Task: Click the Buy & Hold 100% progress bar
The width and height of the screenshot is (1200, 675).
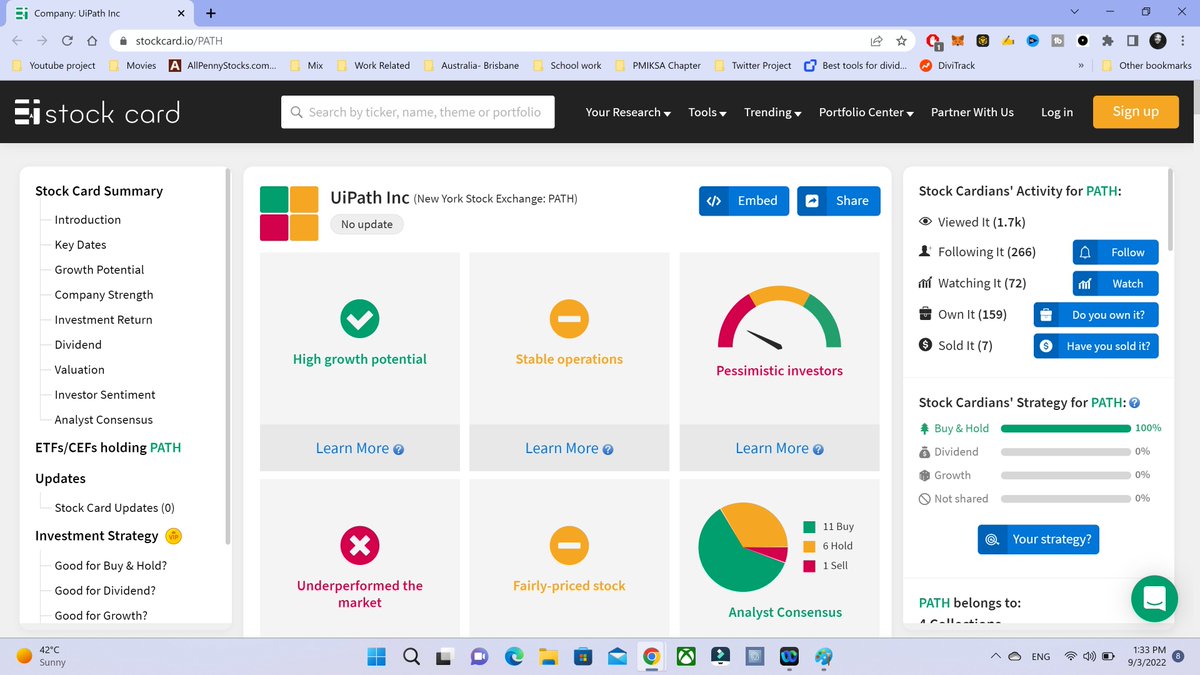Action: (x=1065, y=428)
